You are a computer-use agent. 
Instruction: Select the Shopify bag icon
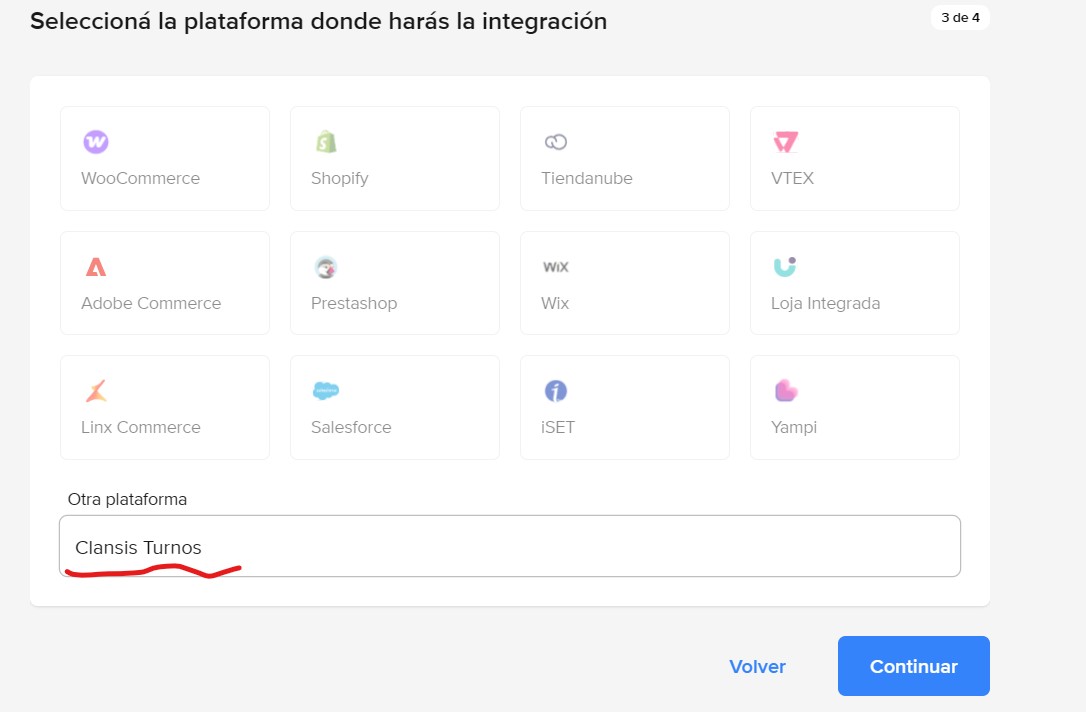pyautogui.click(x=326, y=142)
